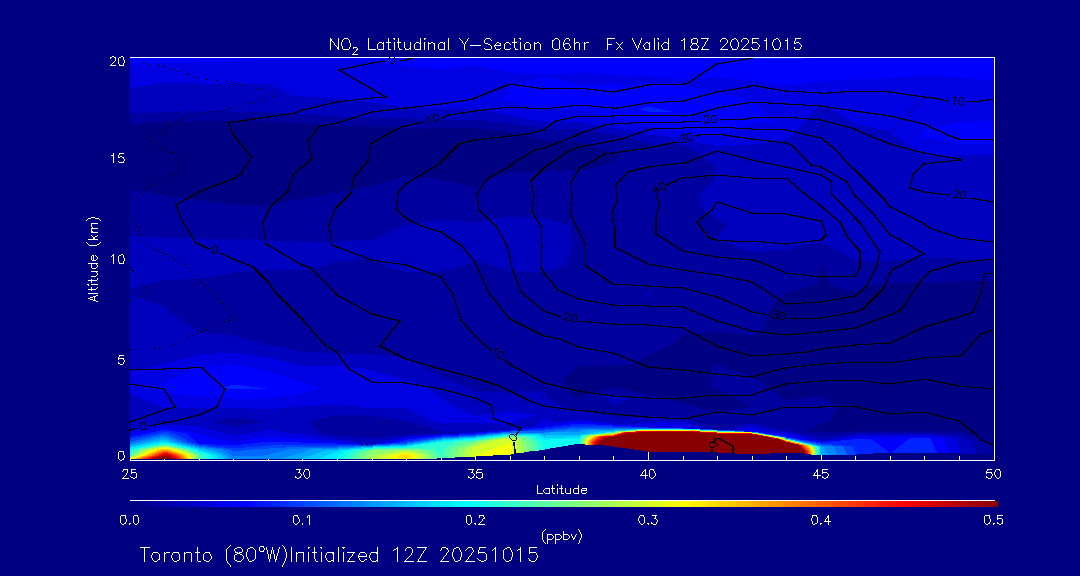This screenshot has width=1080, height=576.
Task: Click the latitude 25 tick label
Action: pyautogui.click(x=129, y=472)
